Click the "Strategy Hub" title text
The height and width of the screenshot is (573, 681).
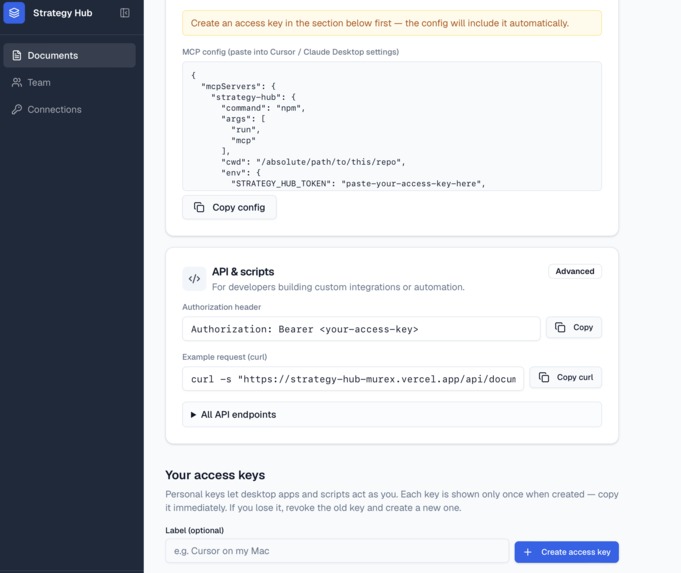click(x=63, y=13)
